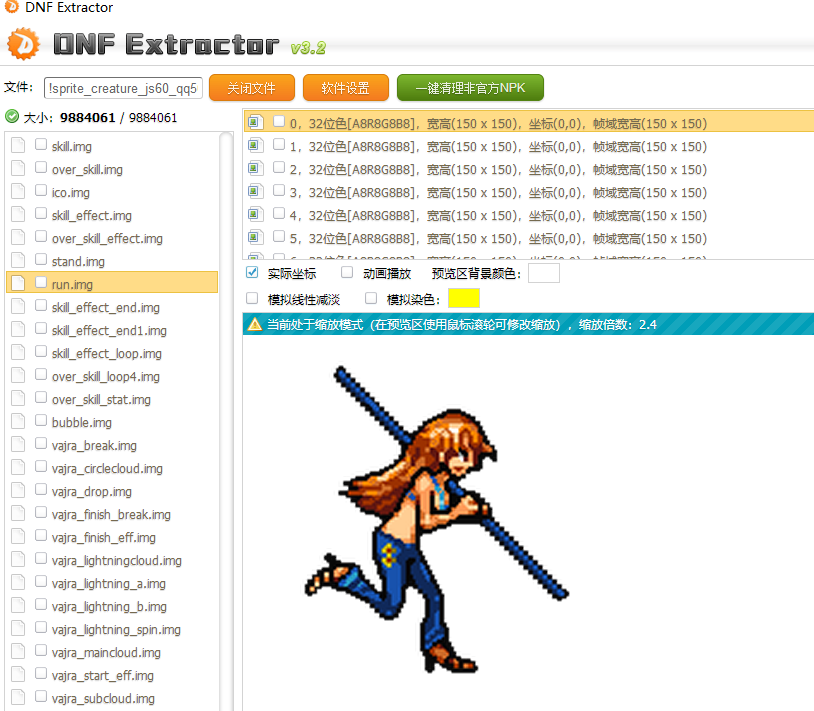This screenshot has height=711, width=814.
Task: Pick the yellow 模拟染色 color swatch
Action: pos(464,298)
